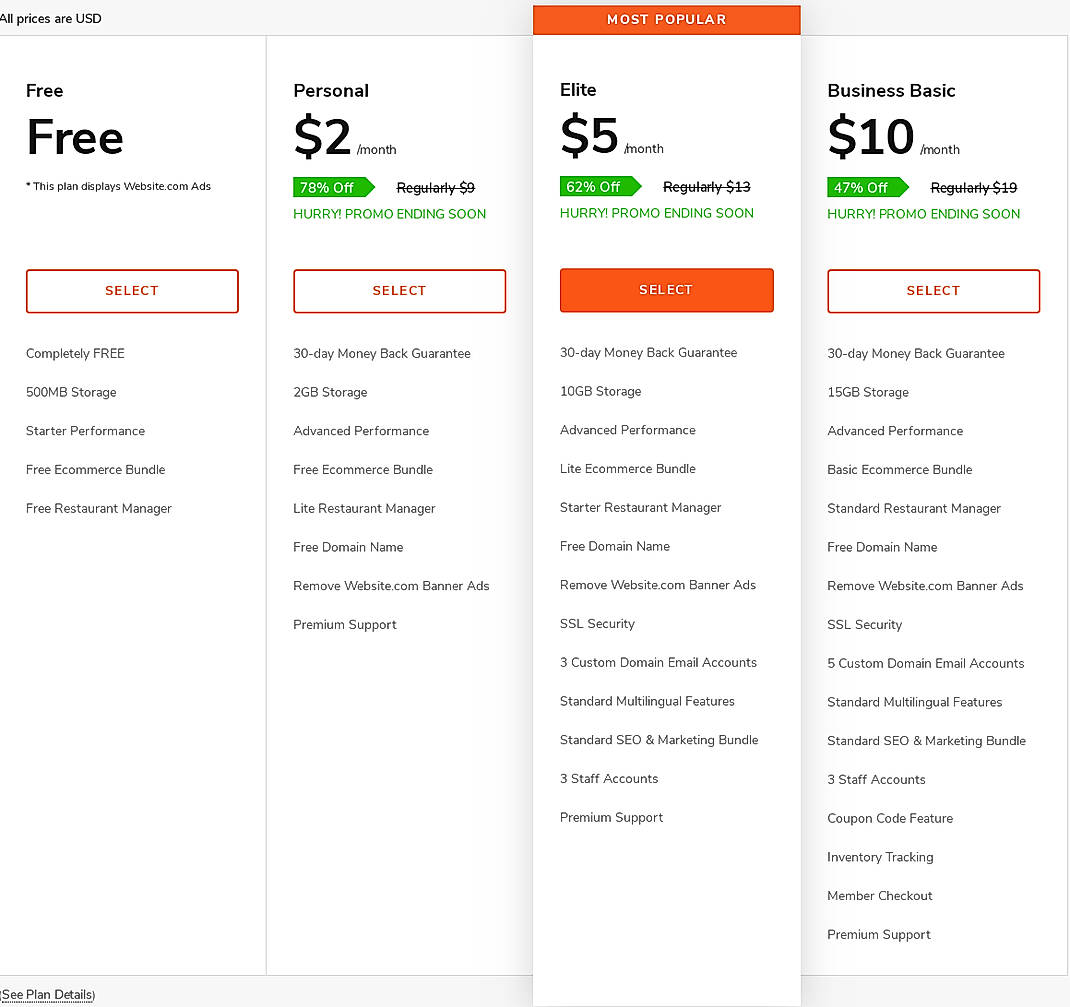1070x1007 pixels.
Task: Click the Business Basic plan heading
Action: (891, 91)
